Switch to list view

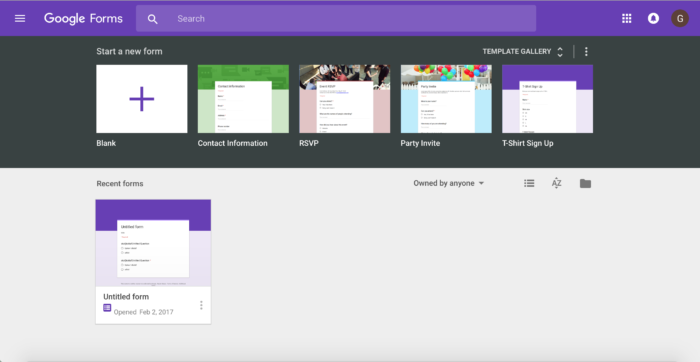coord(529,183)
